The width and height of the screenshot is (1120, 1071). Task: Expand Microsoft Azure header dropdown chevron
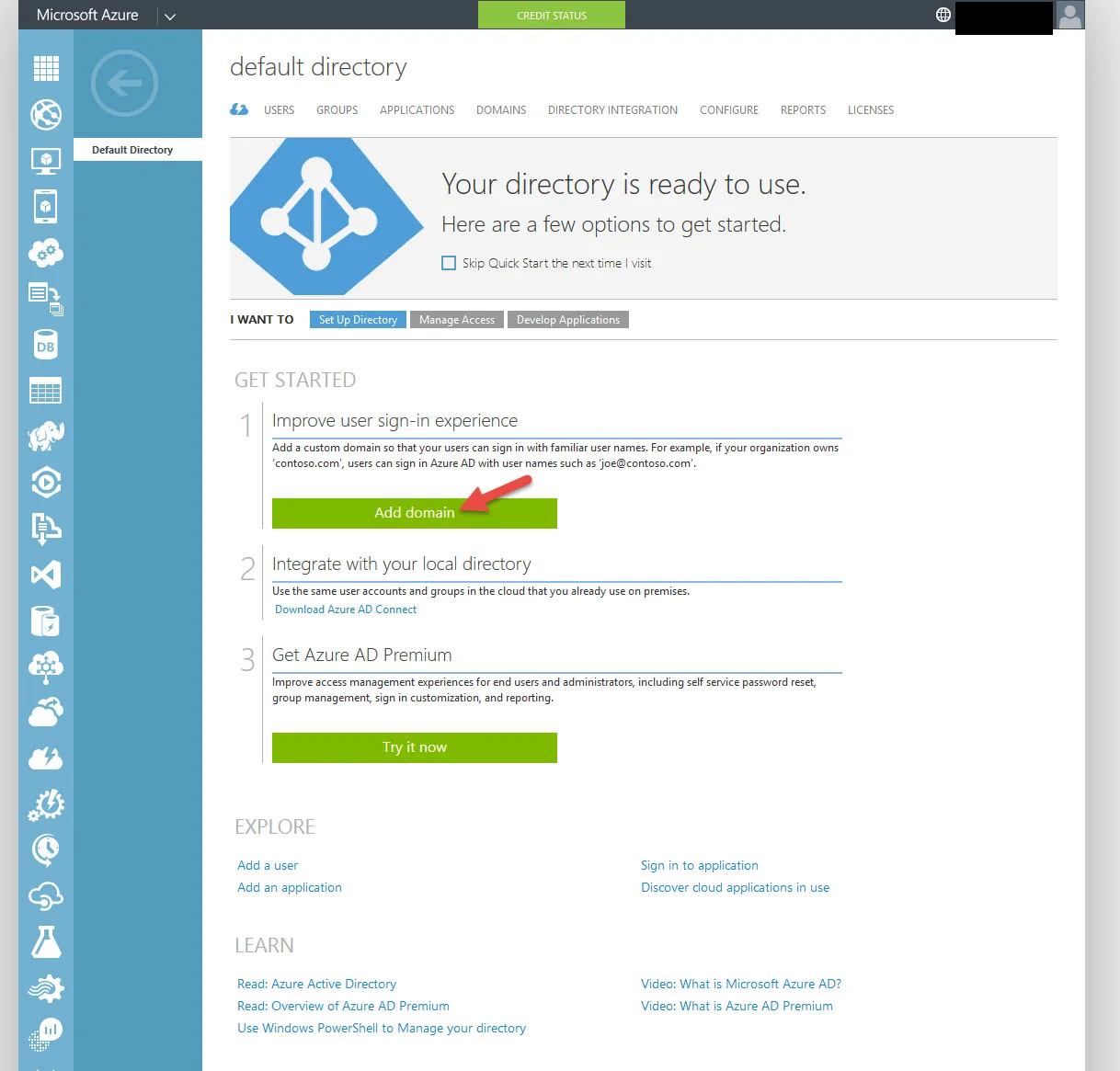[170, 17]
